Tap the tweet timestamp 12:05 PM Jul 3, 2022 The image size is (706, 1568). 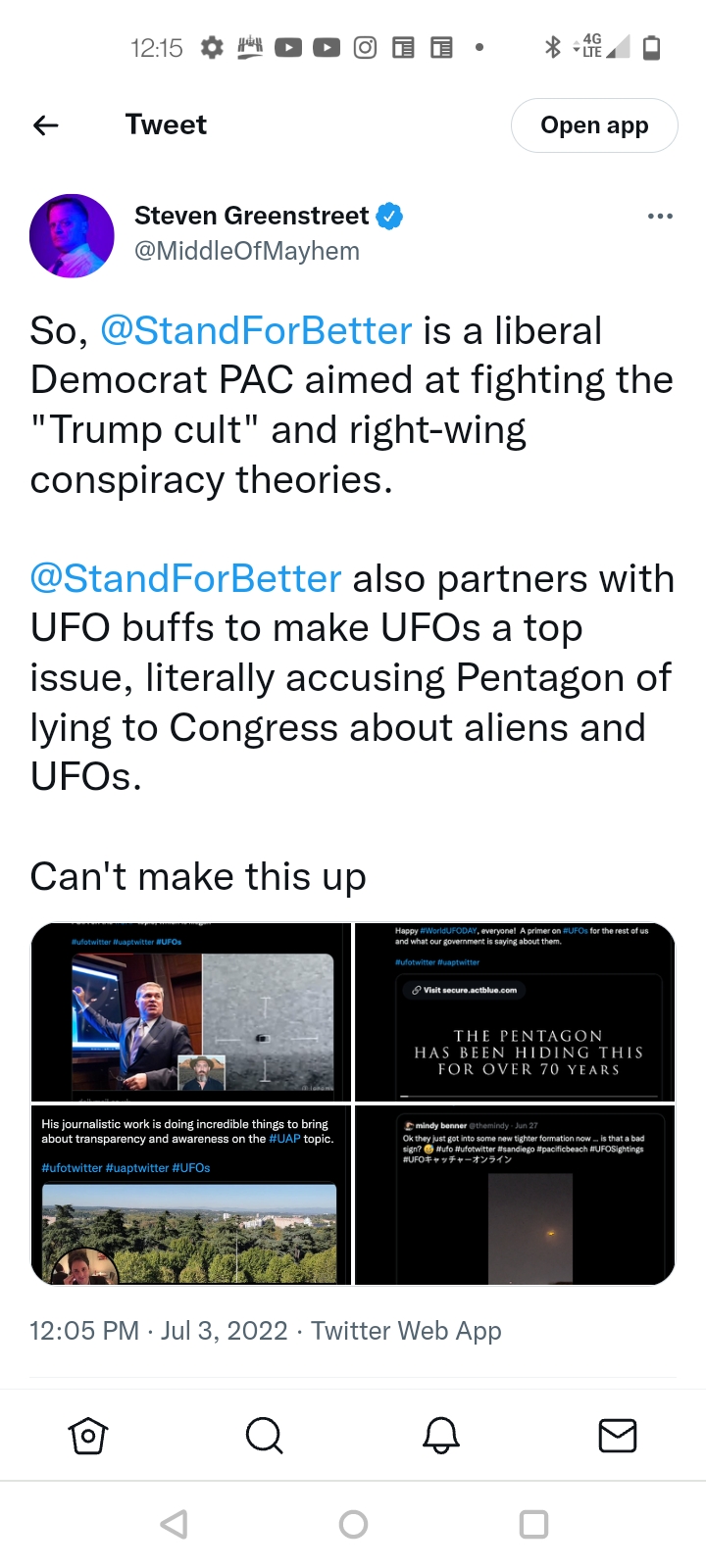point(159,1331)
